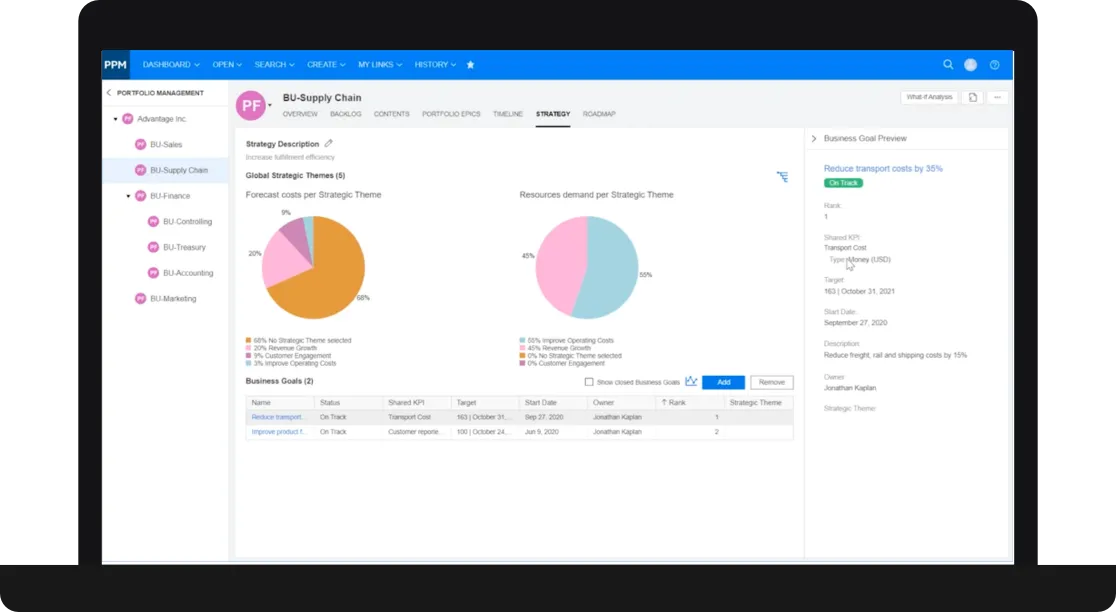Screen dimensions: 1116x612
Task: Enable Show closed Business Goals
Action: (590, 381)
